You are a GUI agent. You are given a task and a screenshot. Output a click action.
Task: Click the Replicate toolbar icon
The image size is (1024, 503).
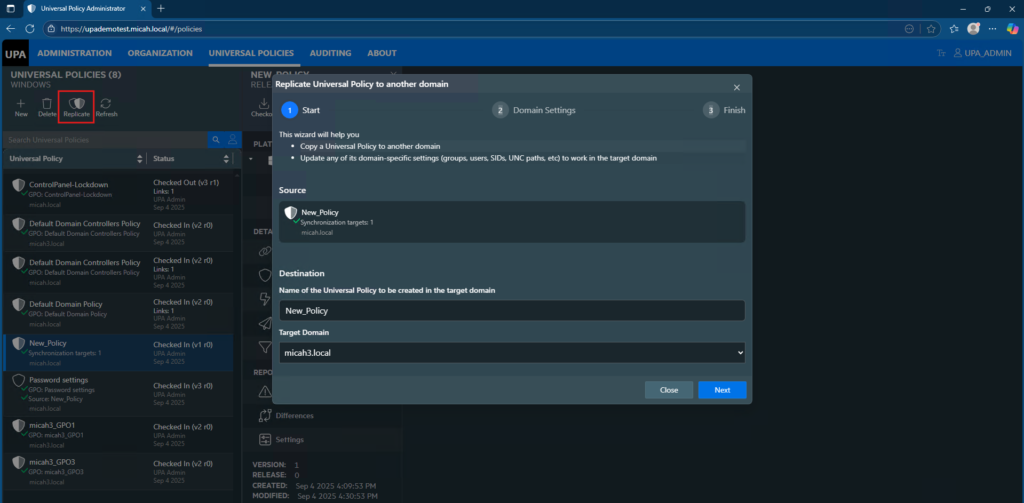click(x=77, y=103)
